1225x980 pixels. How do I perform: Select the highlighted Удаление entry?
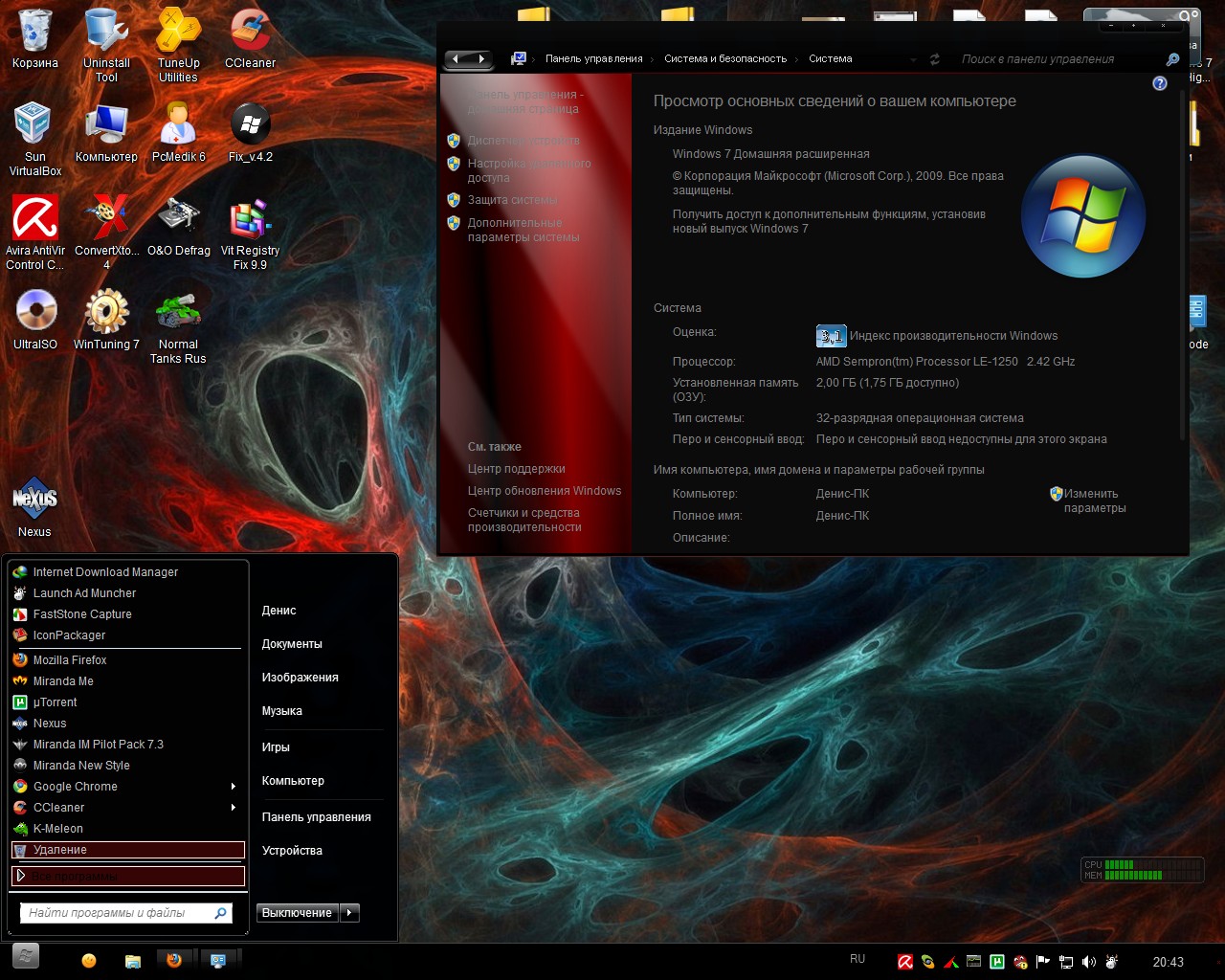tap(128, 850)
